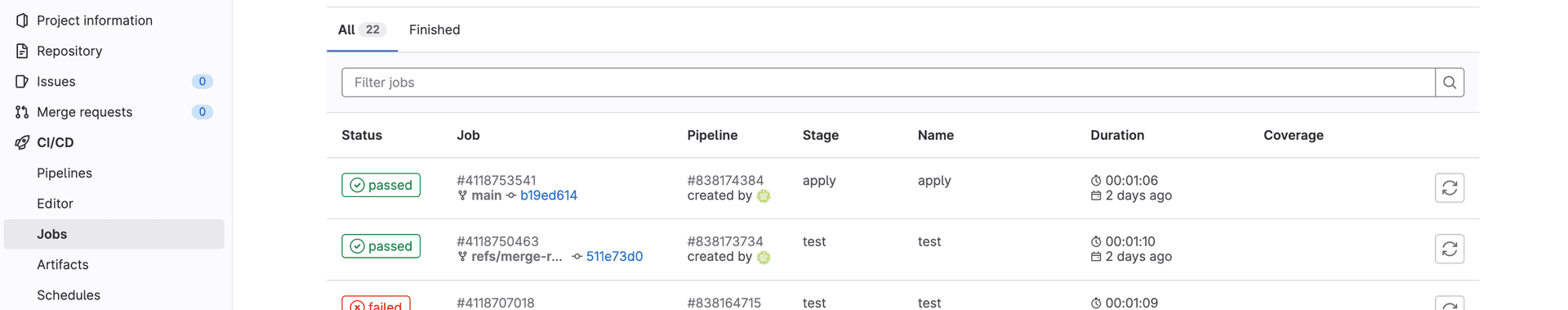Click the Stage column header
This screenshot has height=310, width=1568.
pyautogui.click(x=821, y=136)
